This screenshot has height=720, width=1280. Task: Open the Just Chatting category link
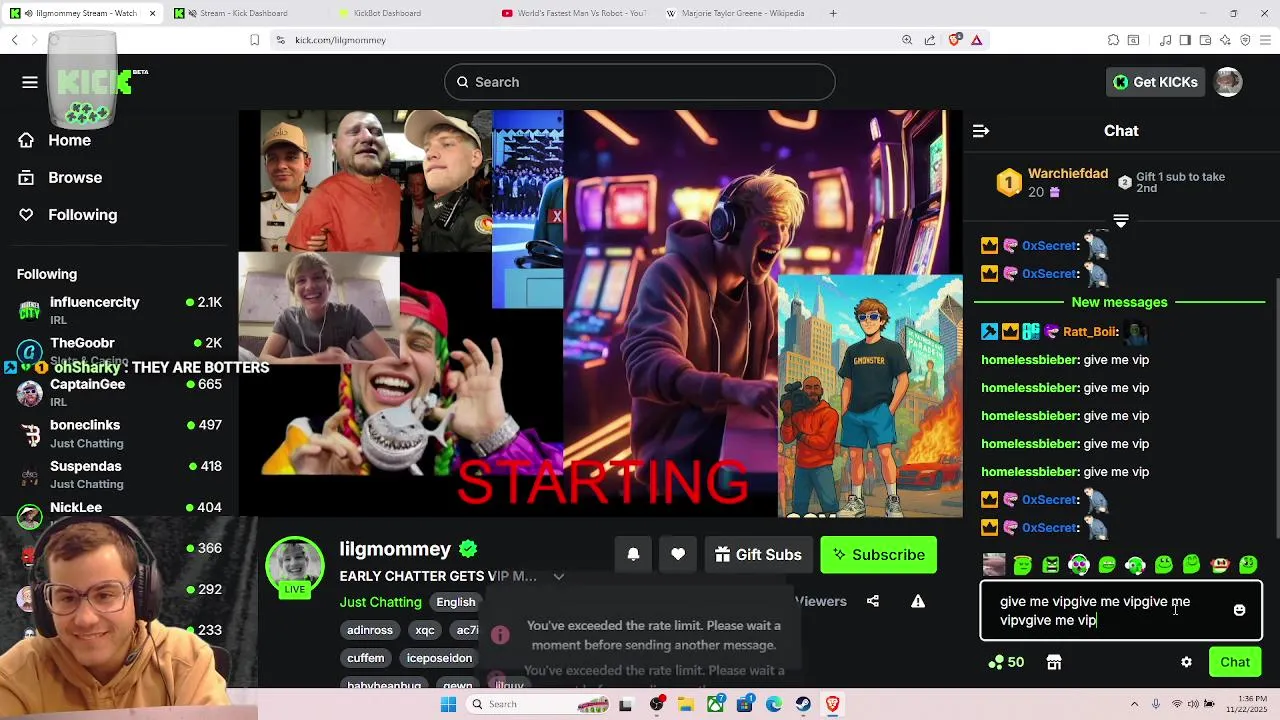coord(380,602)
